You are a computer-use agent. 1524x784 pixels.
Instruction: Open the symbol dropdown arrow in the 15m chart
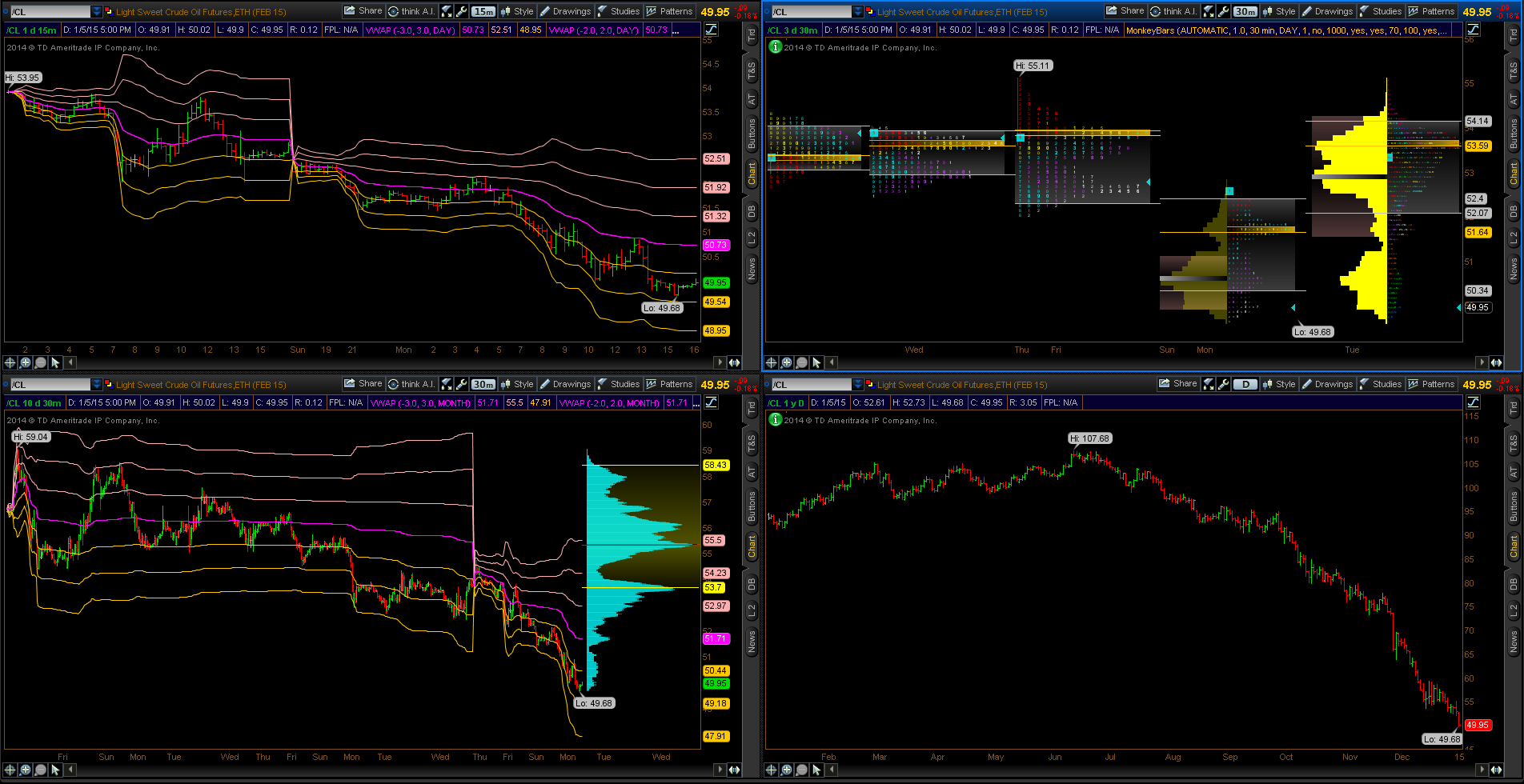click(97, 11)
